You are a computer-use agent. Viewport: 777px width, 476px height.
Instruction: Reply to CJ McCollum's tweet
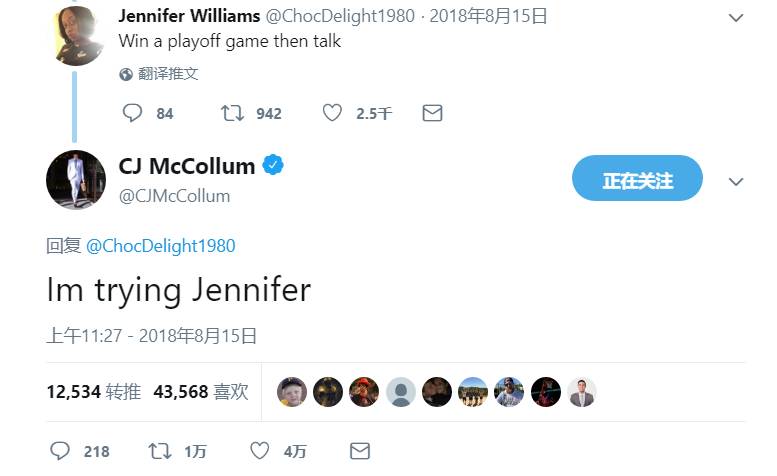[x=60, y=451]
